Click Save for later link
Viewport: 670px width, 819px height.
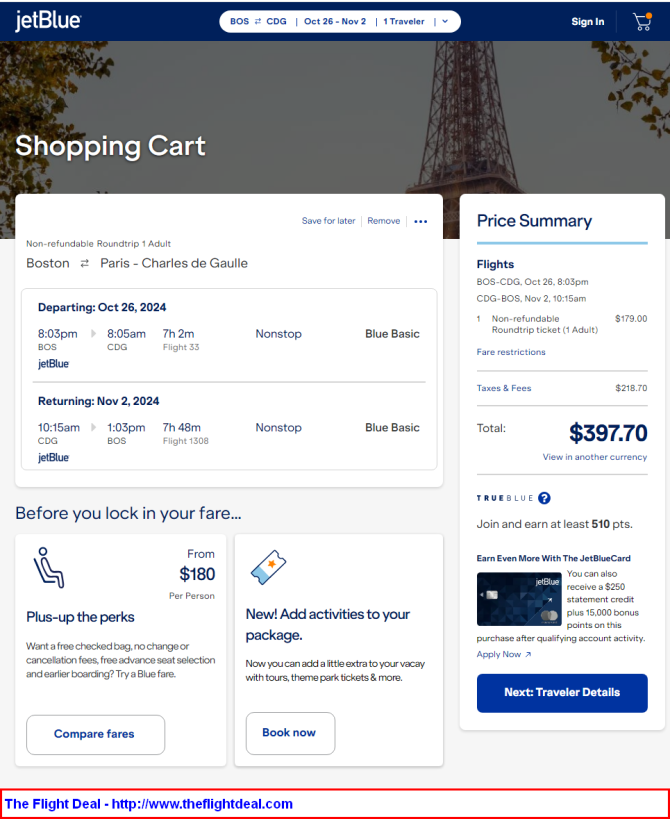(x=328, y=221)
